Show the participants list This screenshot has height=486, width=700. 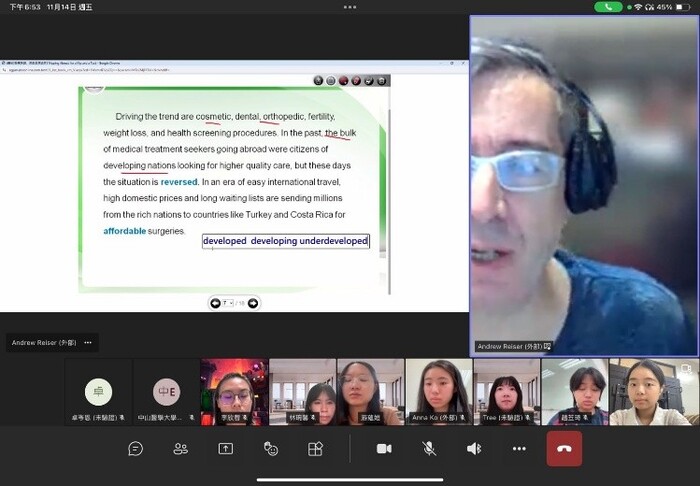[181, 449]
